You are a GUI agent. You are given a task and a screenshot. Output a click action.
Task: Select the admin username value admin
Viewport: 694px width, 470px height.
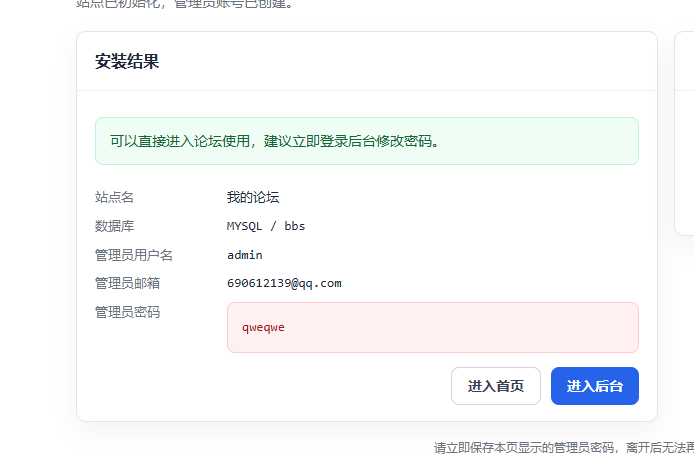[245, 255]
